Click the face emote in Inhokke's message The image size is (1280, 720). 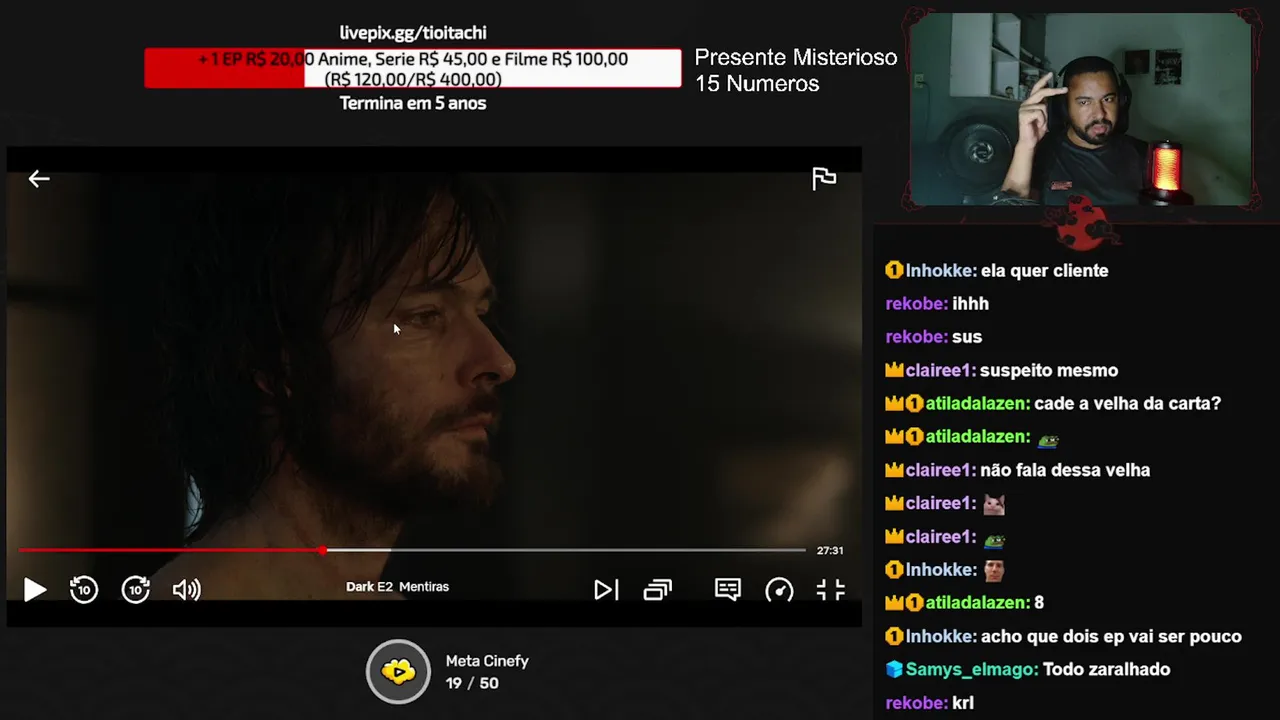(994, 571)
